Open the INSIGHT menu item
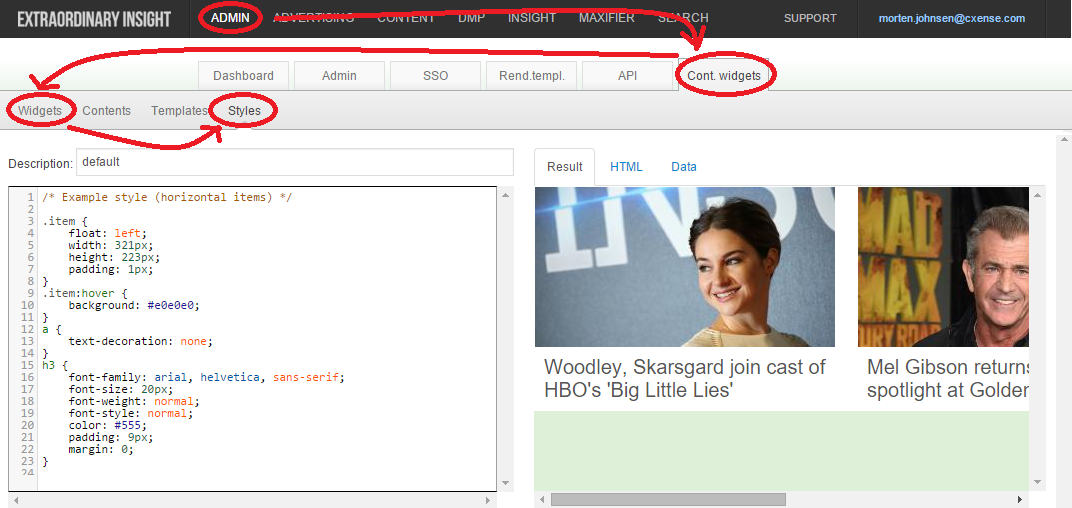 (532, 18)
